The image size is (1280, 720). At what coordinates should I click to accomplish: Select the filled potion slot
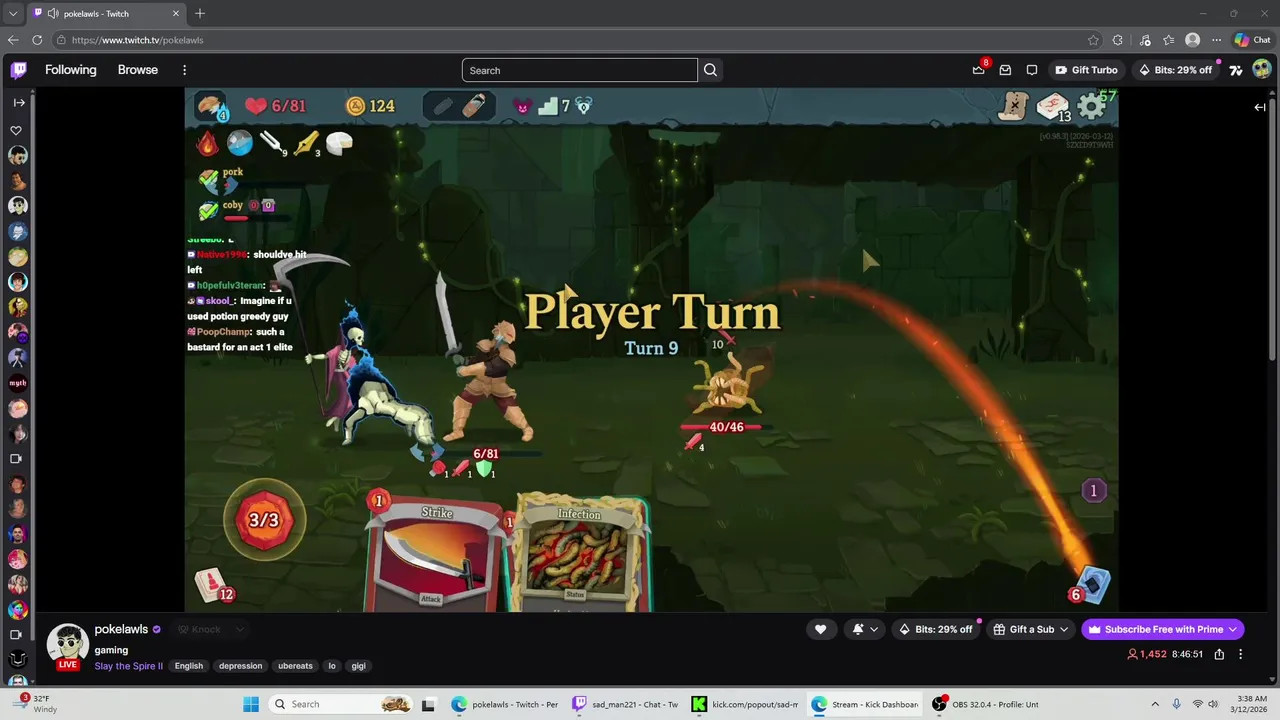tap(475, 106)
